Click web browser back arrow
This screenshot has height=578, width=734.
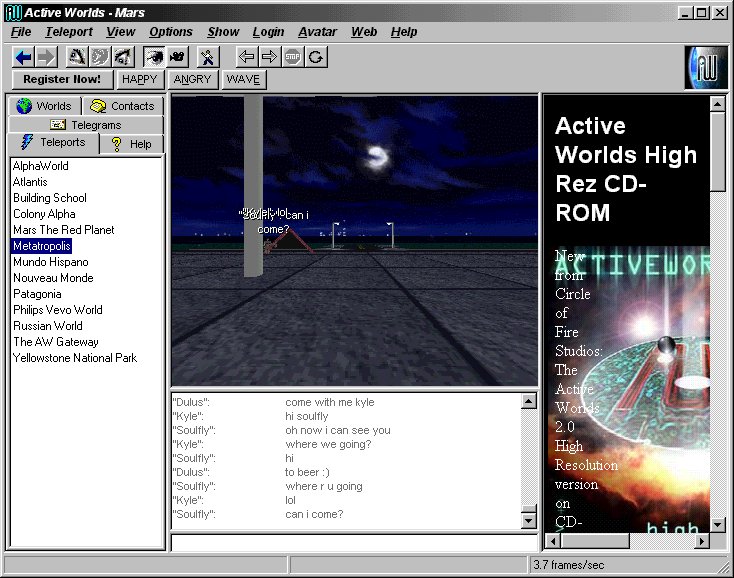click(246, 57)
